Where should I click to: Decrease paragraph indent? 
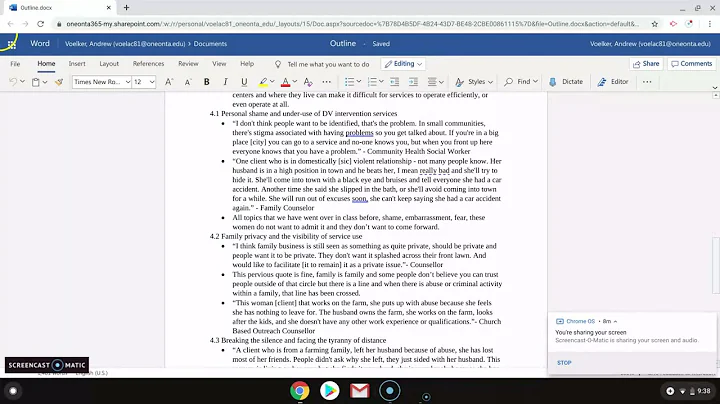(394, 82)
